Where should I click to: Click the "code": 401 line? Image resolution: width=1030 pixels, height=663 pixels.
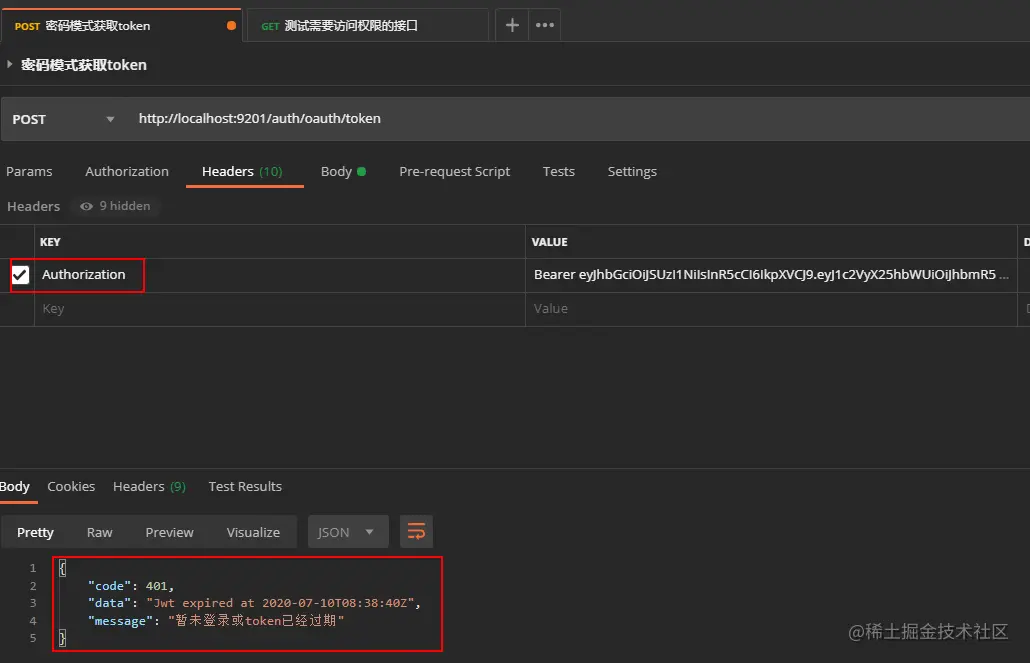(131, 585)
